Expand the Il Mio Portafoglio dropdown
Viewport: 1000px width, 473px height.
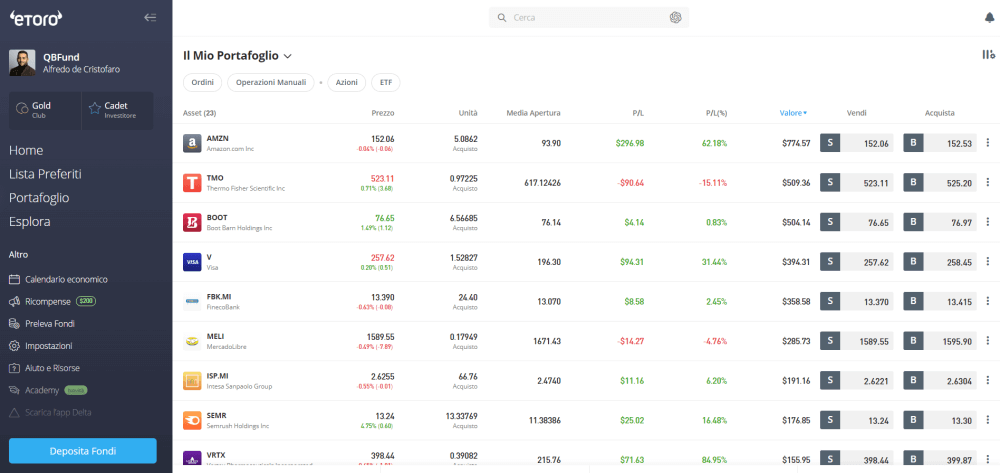(x=288, y=56)
